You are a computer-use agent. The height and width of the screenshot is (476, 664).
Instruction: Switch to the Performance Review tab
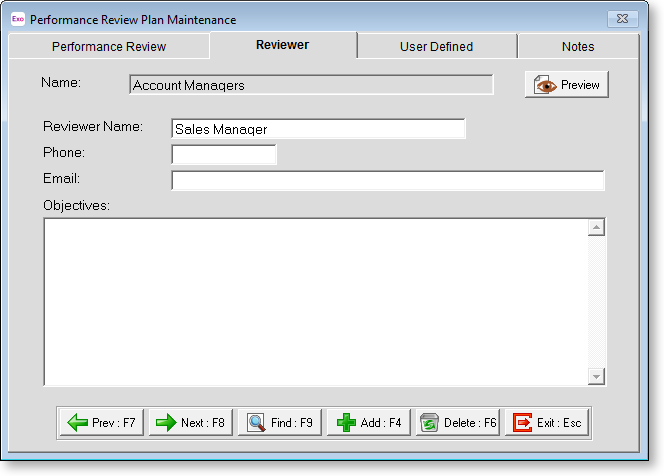[x=109, y=46]
